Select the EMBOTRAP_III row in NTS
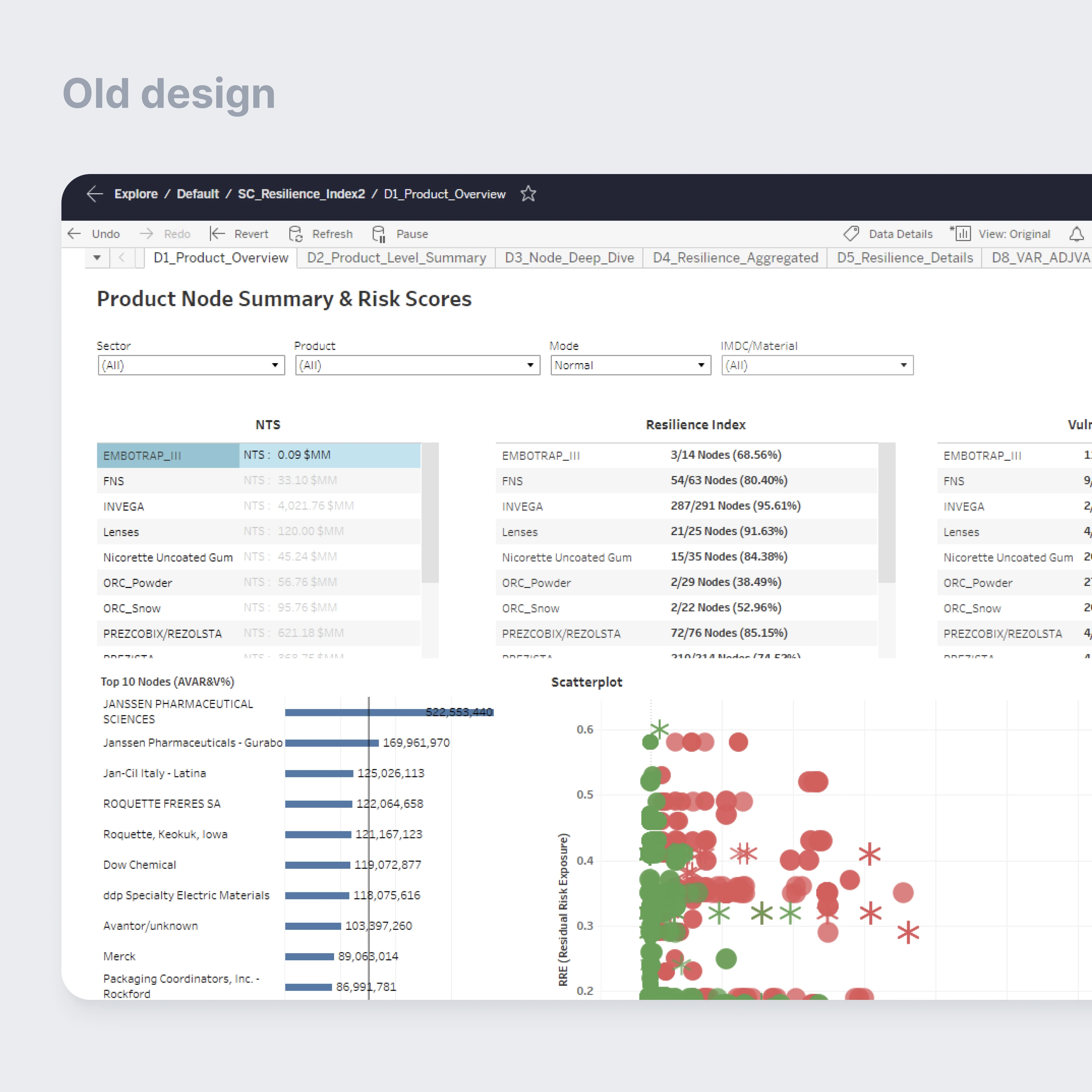The image size is (1092, 1092). click(x=168, y=456)
